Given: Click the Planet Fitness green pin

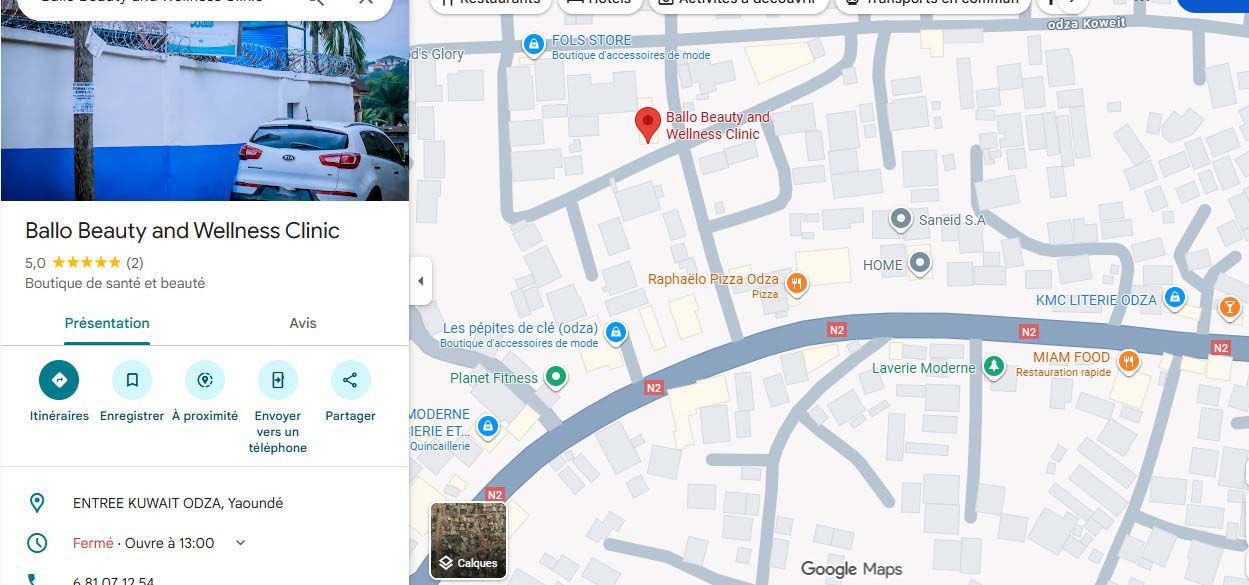Looking at the screenshot, I should point(556,377).
